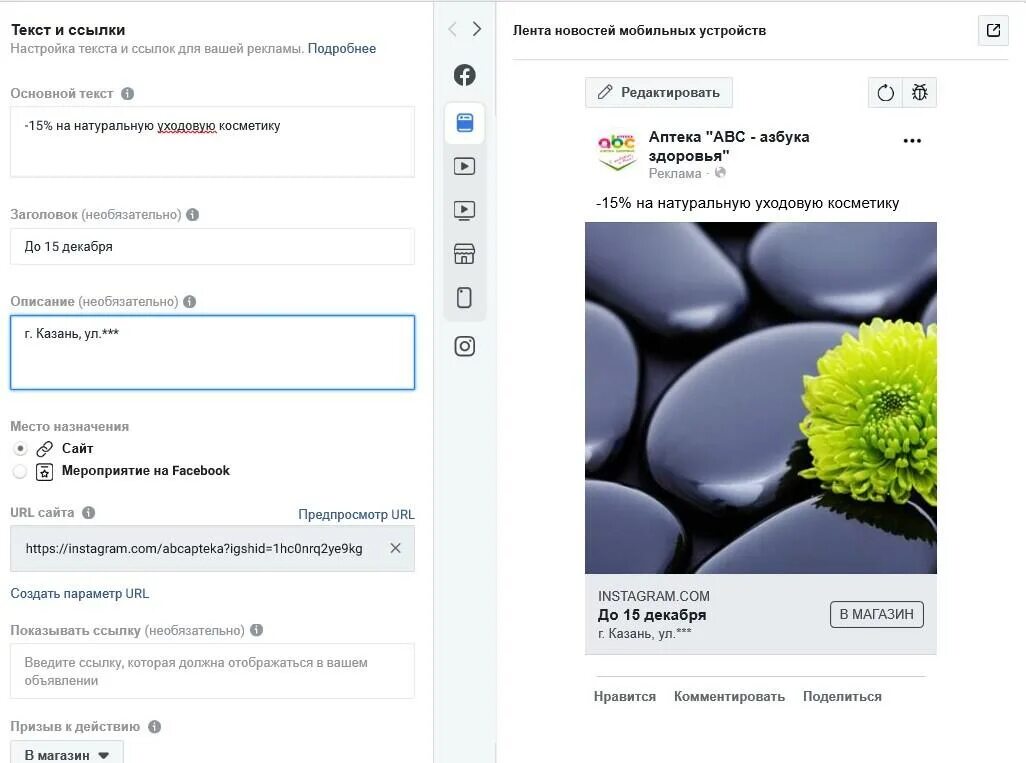The image size is (1026, 763).
Task: Select the Facebook placement preview icon
Action: [x=463, y=74]
